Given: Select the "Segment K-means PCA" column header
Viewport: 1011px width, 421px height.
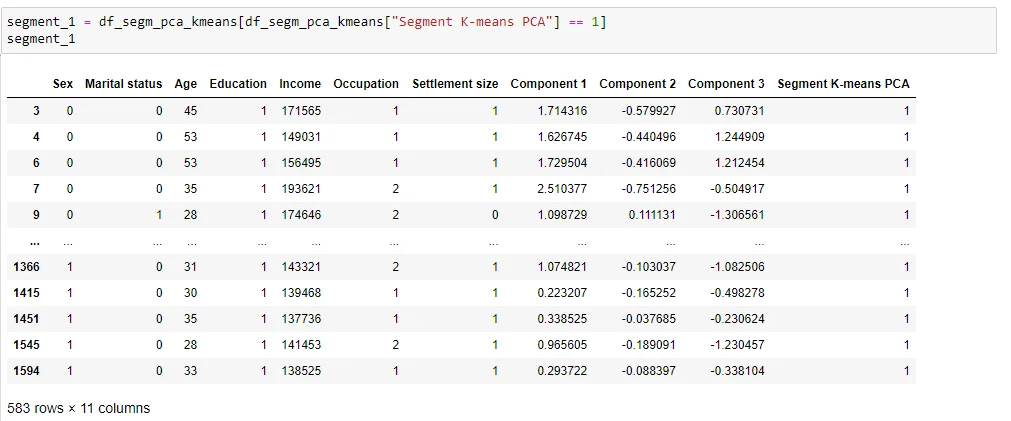Looking at the screenshot, I should click(843, 84).
